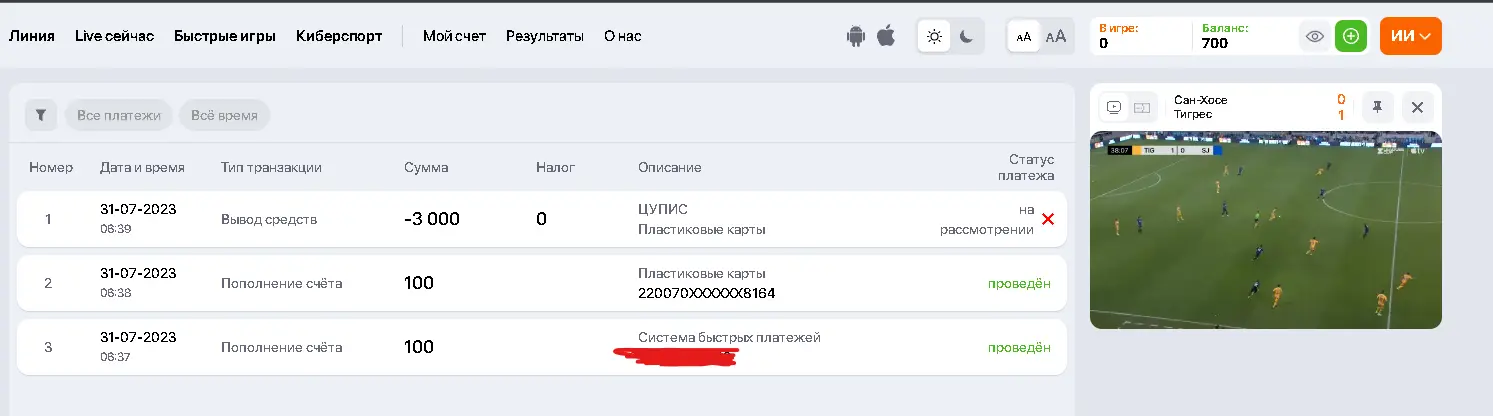1493x416 pixels.
Task: Close the Сан-Хосе Тигрес video widget
Action: coord(1417,107)
